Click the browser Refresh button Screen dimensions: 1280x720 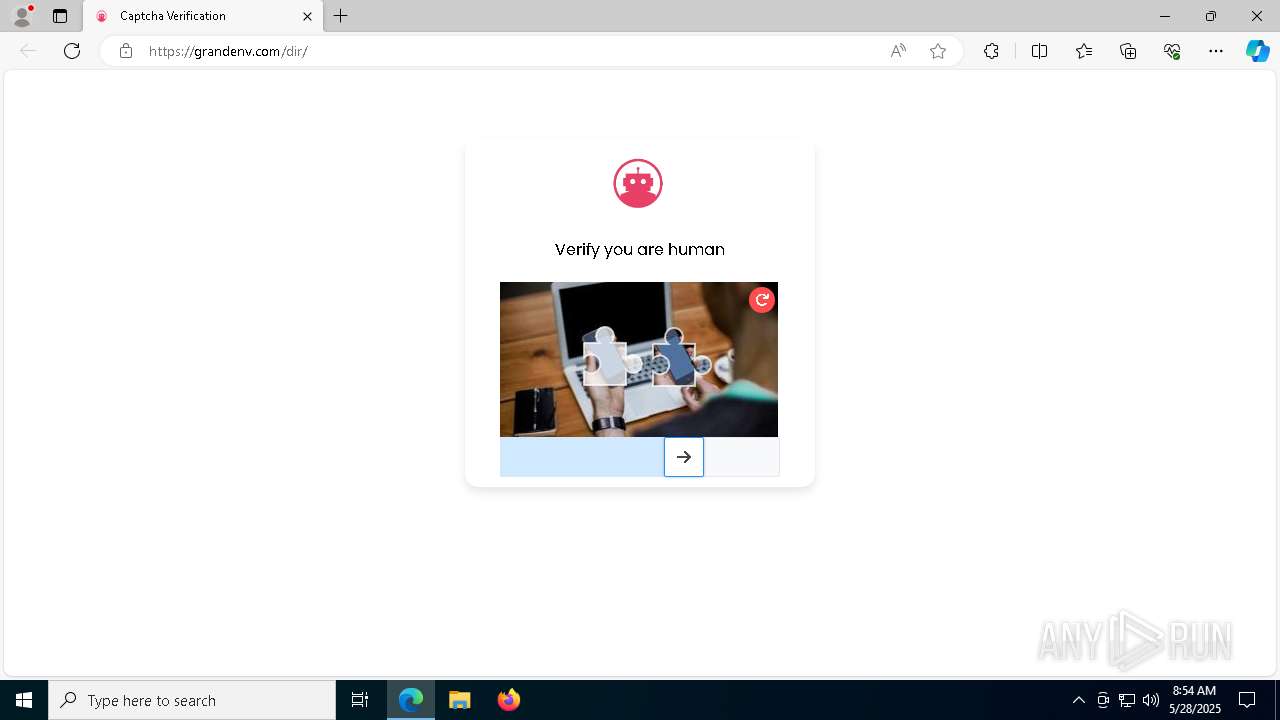[x=72, y=51]
